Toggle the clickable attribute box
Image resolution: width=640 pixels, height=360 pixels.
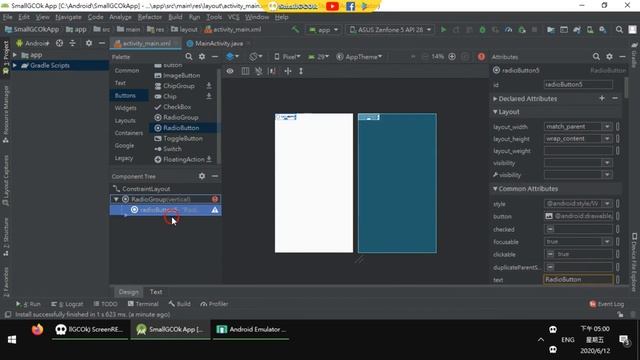[x=550, y=254]
